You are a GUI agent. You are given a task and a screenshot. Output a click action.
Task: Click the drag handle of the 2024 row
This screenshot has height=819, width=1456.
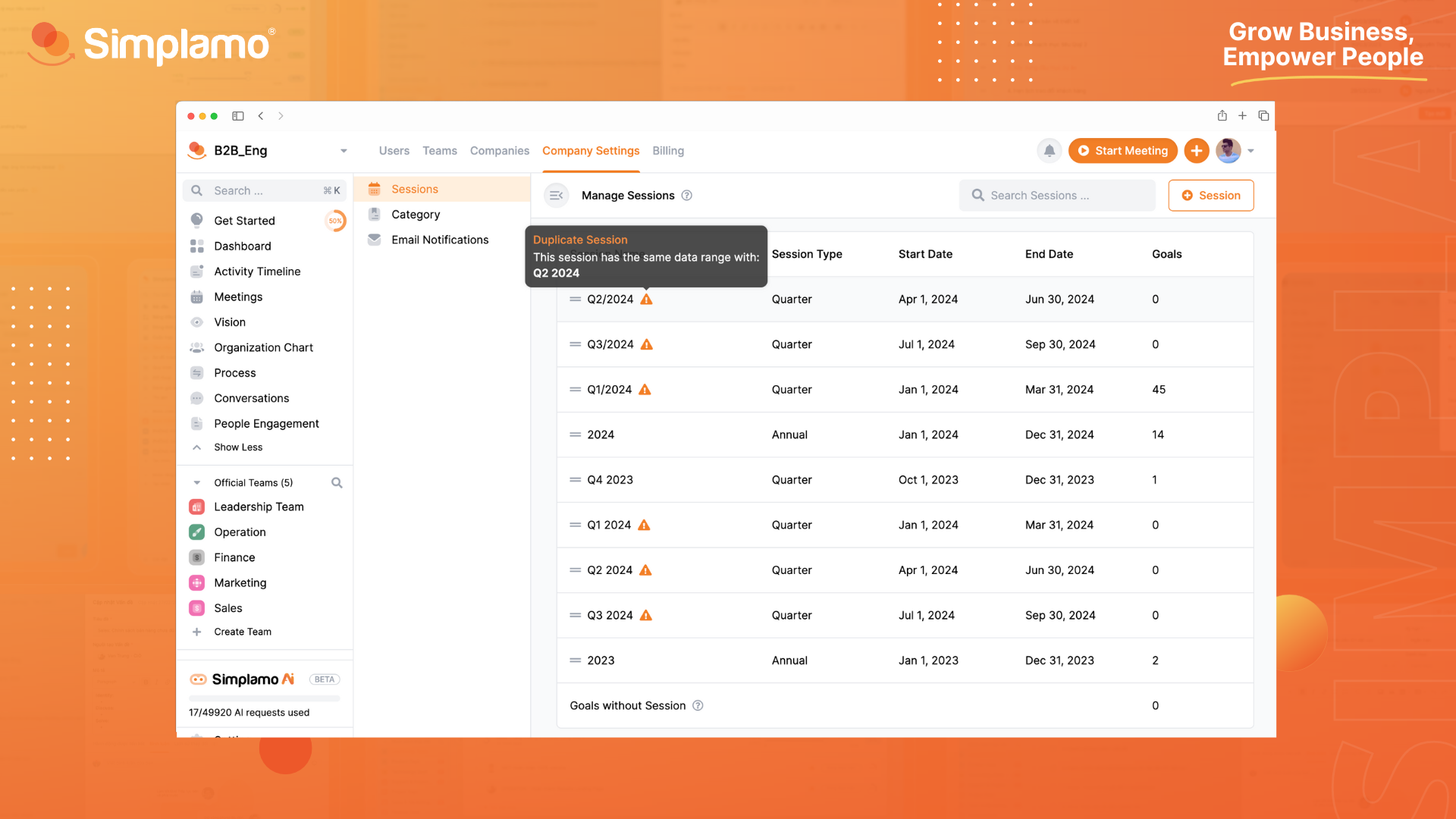tap(576, 435)
